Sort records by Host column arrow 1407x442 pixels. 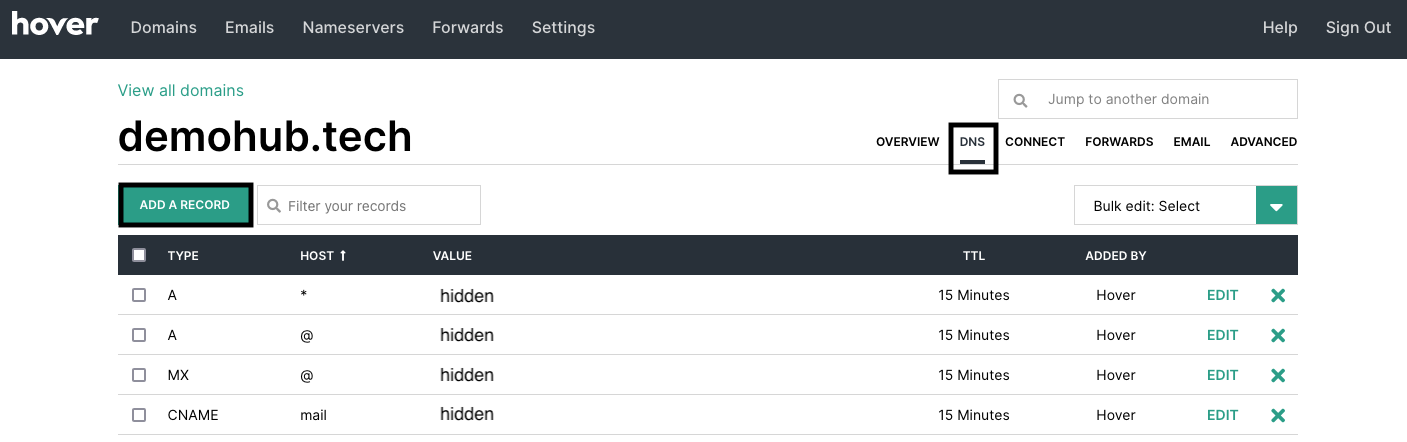point(343,256)
